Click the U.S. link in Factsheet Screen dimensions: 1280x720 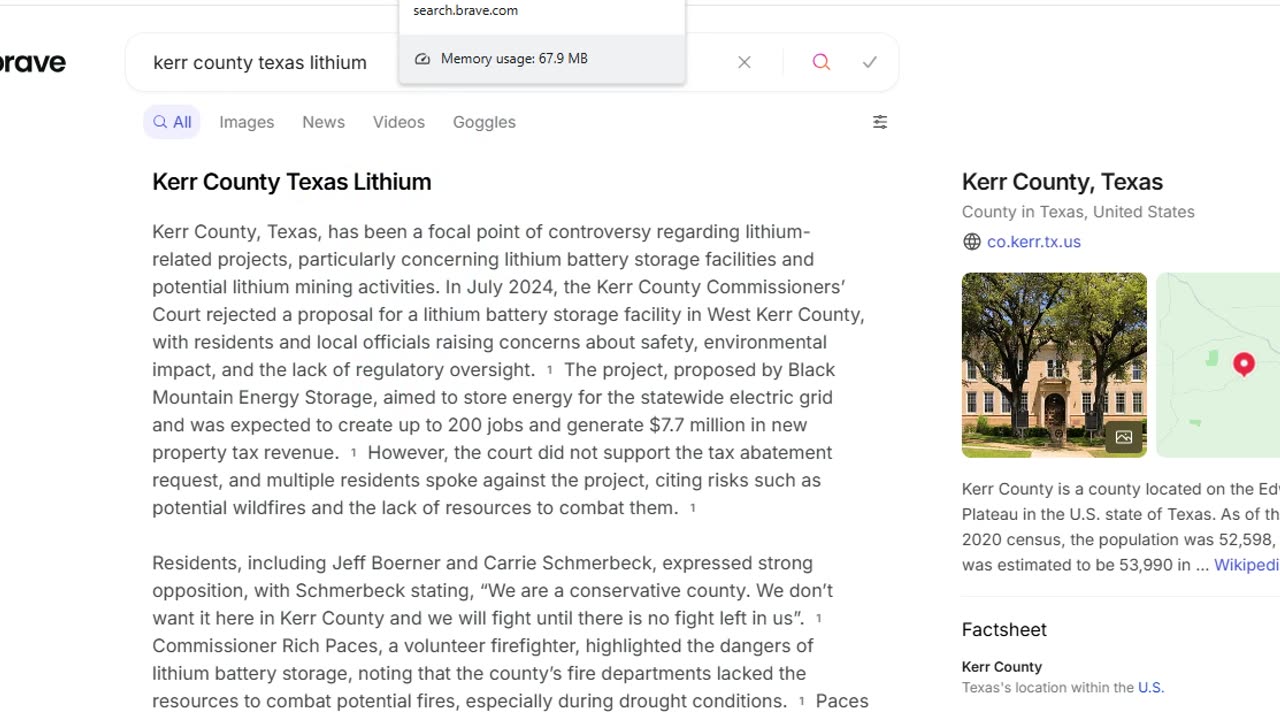1150,688
